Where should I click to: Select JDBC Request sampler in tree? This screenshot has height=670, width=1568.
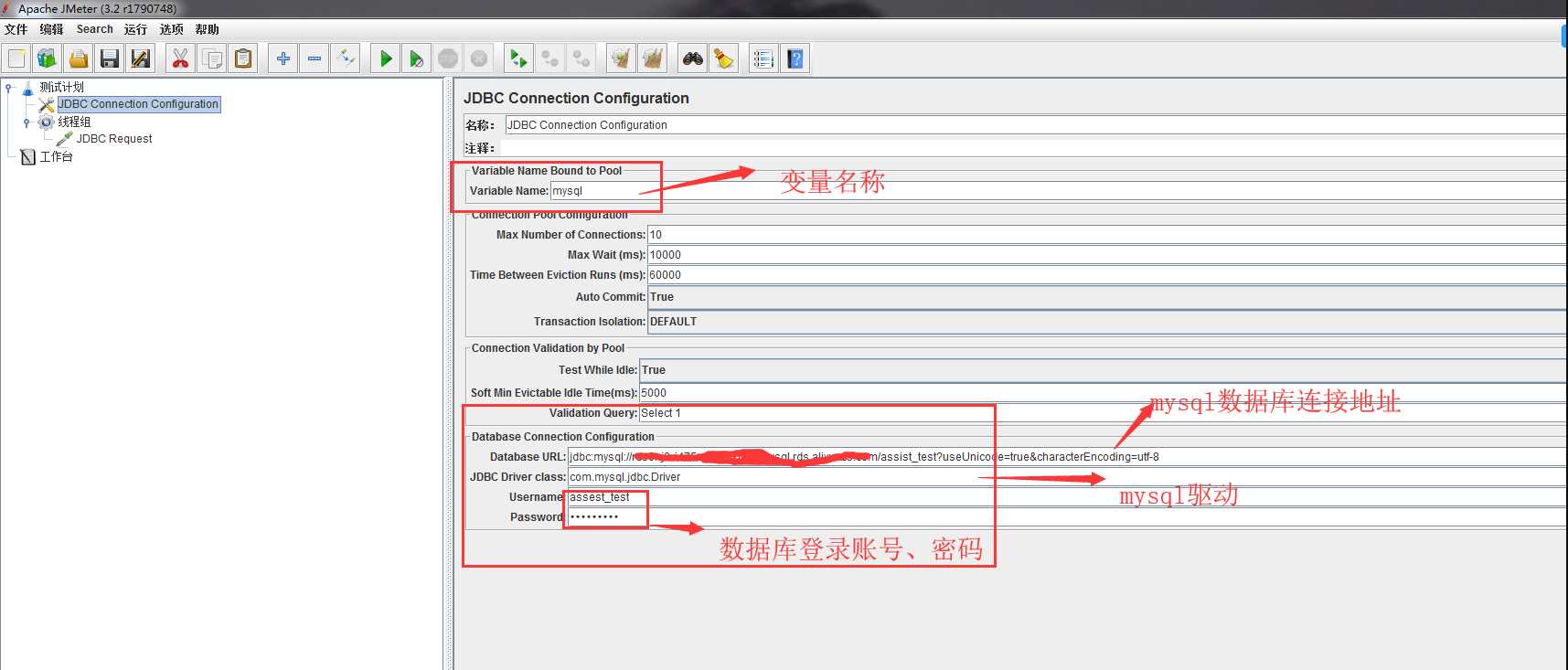click(x=114, y=139)
